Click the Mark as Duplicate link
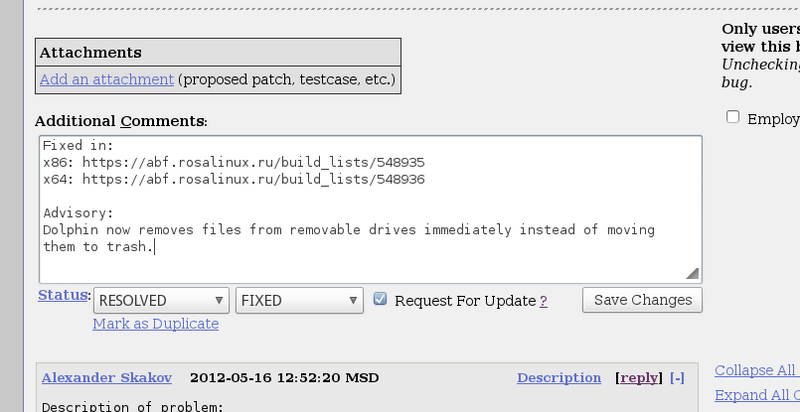The width and height of the screenshot is (800, 412). (155, 324)
